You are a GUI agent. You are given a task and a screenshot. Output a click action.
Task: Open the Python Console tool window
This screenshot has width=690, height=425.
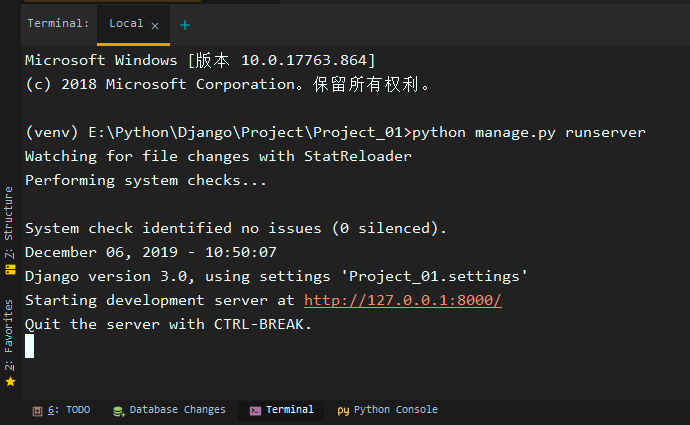(x=387, y=410)
